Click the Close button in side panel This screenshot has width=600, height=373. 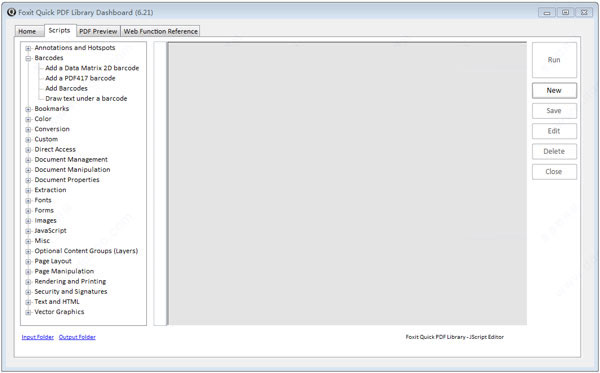(554, 172)
